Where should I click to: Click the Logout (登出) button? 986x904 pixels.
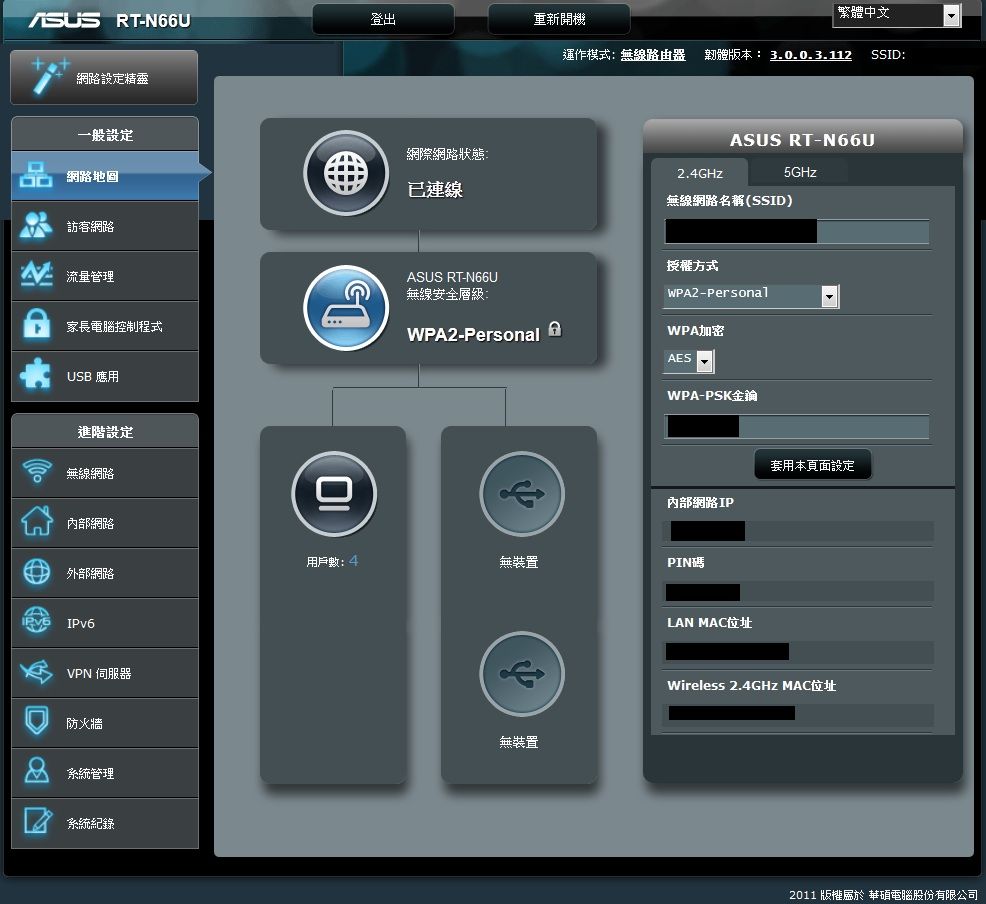[383, 19]
